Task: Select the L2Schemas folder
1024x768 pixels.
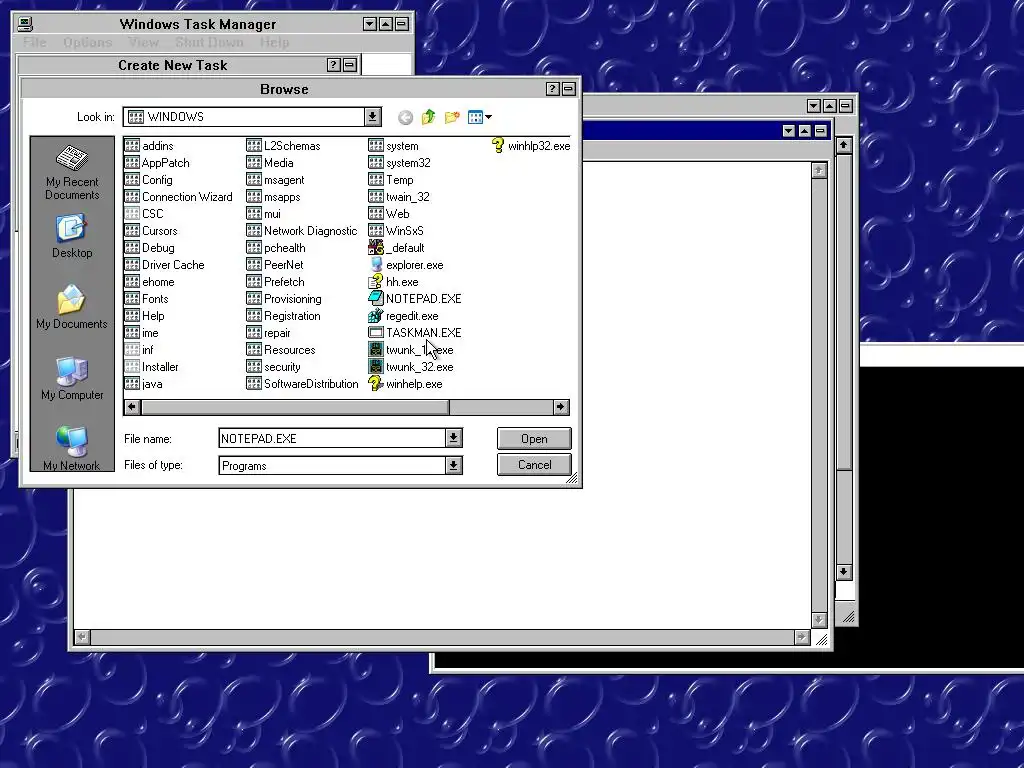Action: (283, 146)
